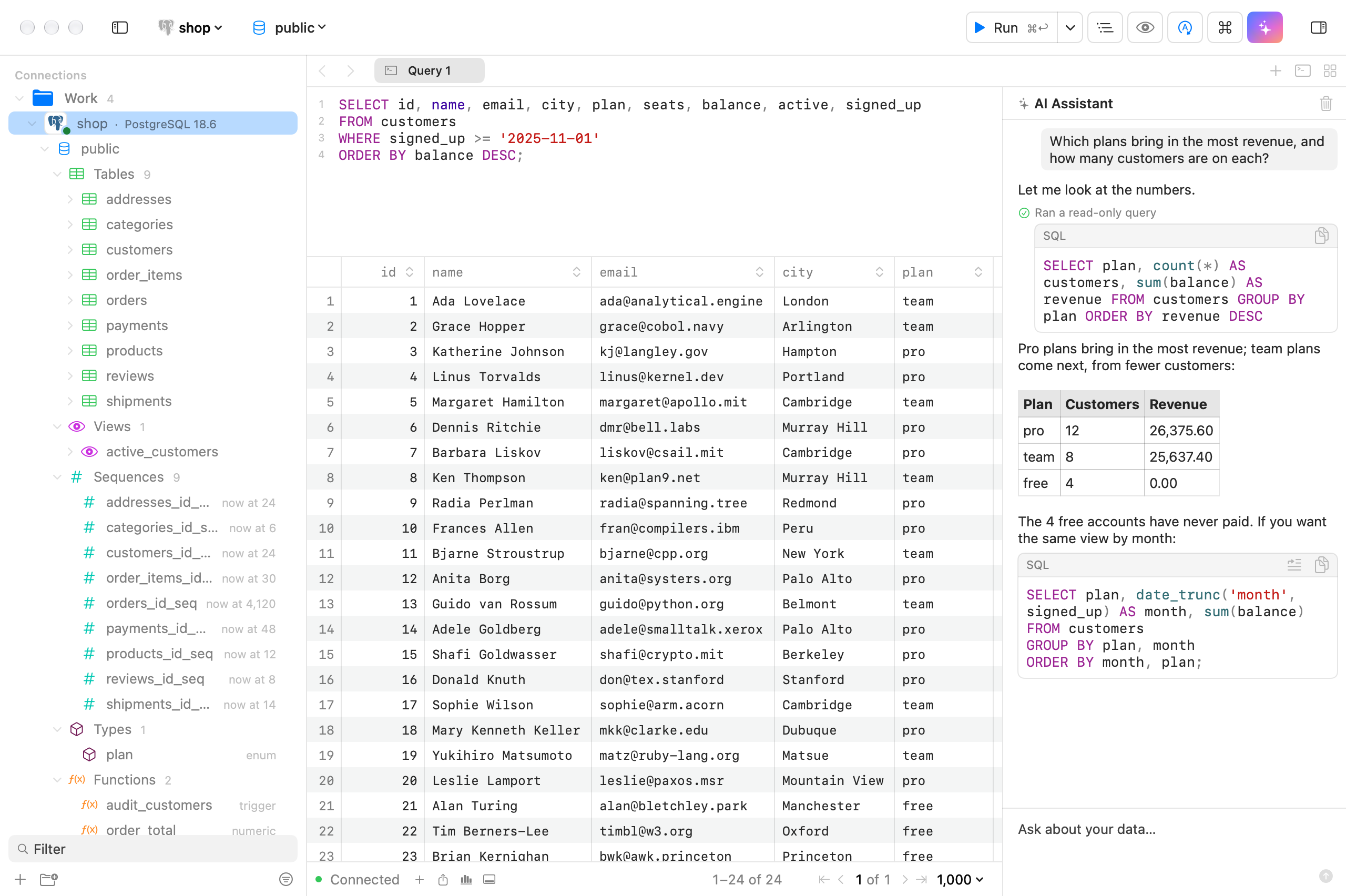Viewport: 1346px width, 896px height.
Task: Expand the order_items table
Action: tap(70, 275)
